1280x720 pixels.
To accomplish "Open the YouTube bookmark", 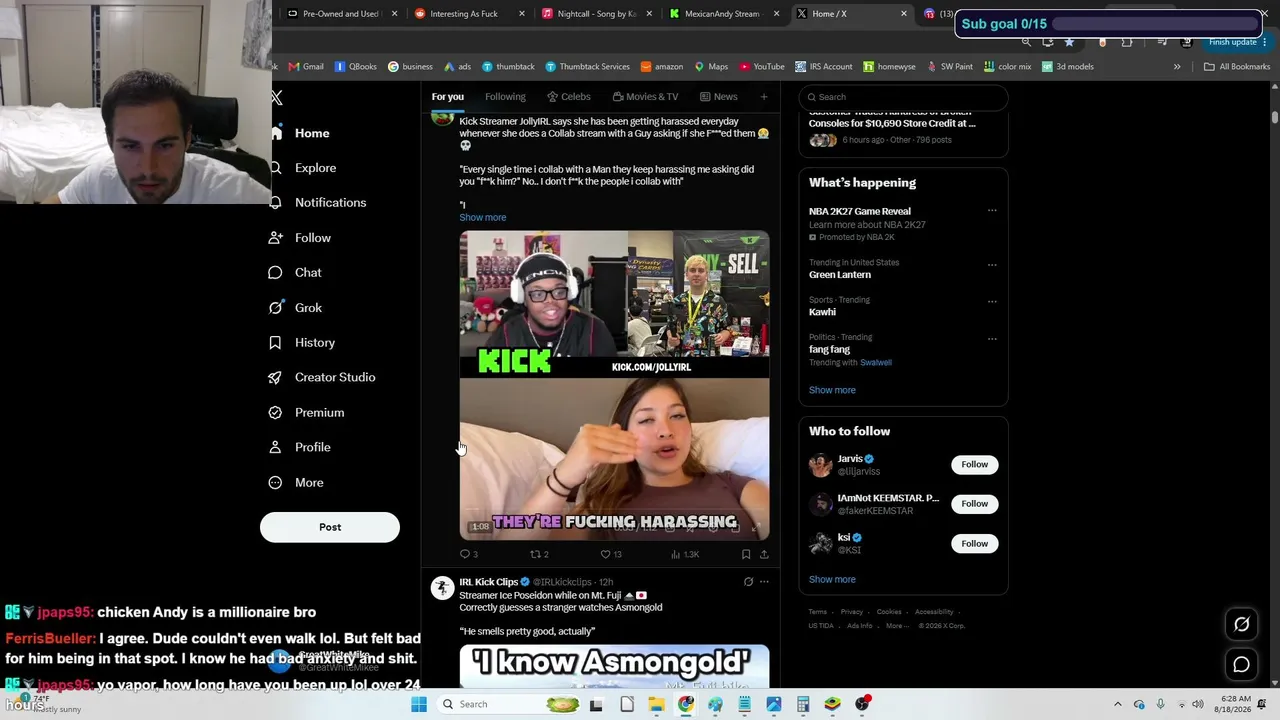I will (x=762, y=67).
